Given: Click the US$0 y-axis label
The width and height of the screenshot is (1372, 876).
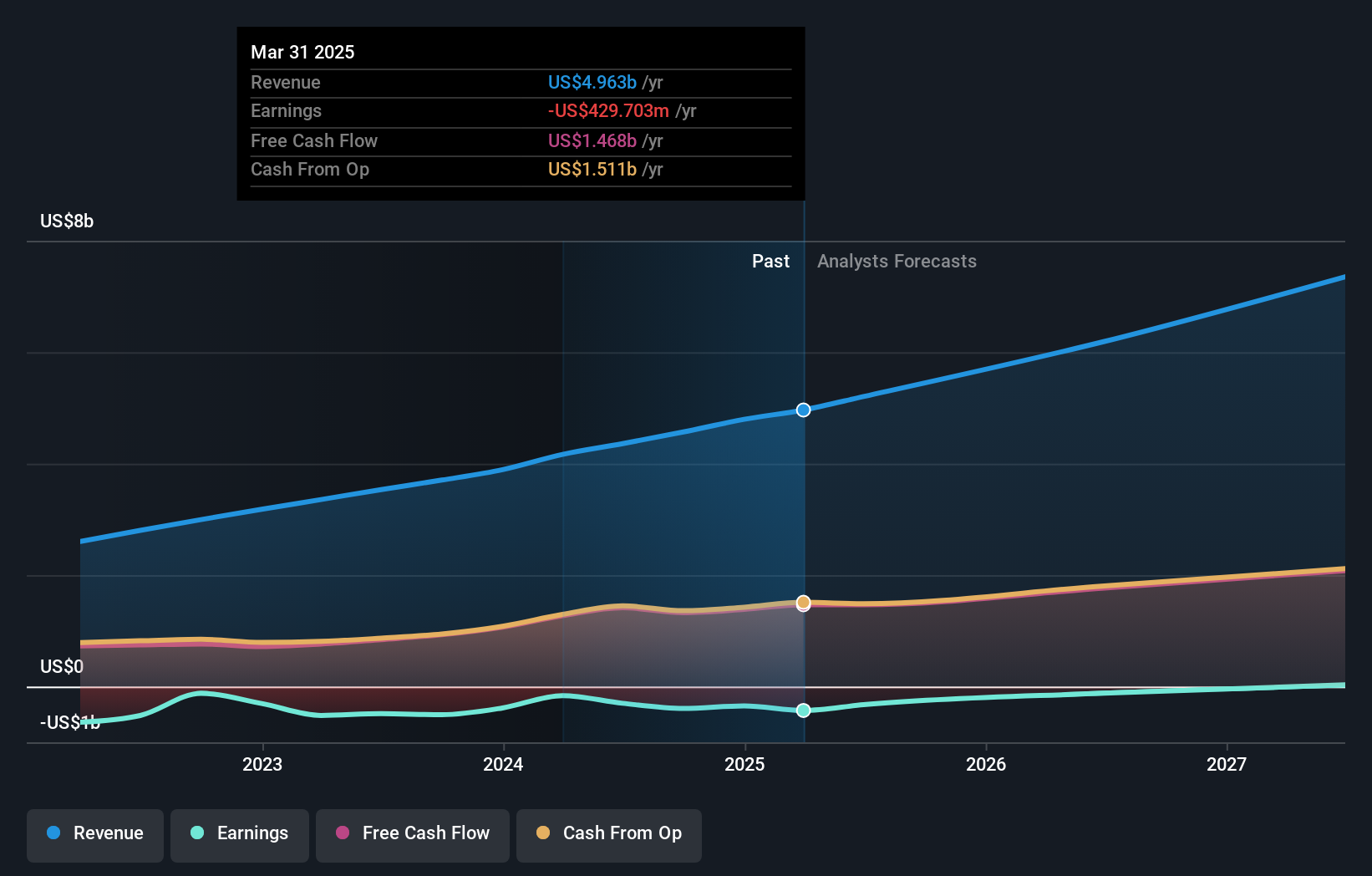Looking at the screenshot, I should [62, 666].
